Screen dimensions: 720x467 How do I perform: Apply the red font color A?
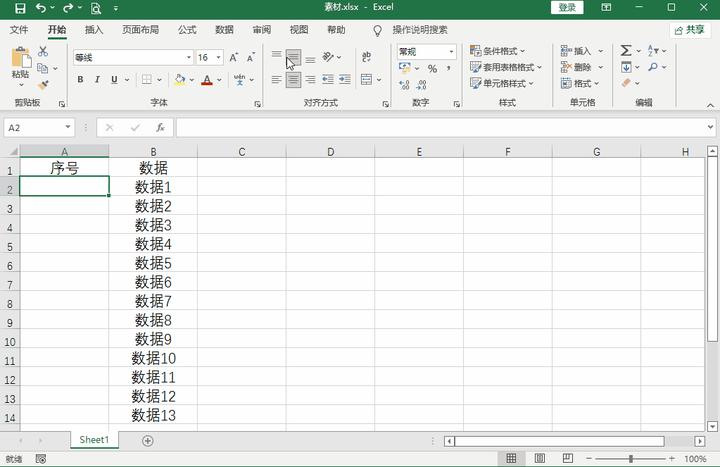pyautogui.click(x=207, y=80)
